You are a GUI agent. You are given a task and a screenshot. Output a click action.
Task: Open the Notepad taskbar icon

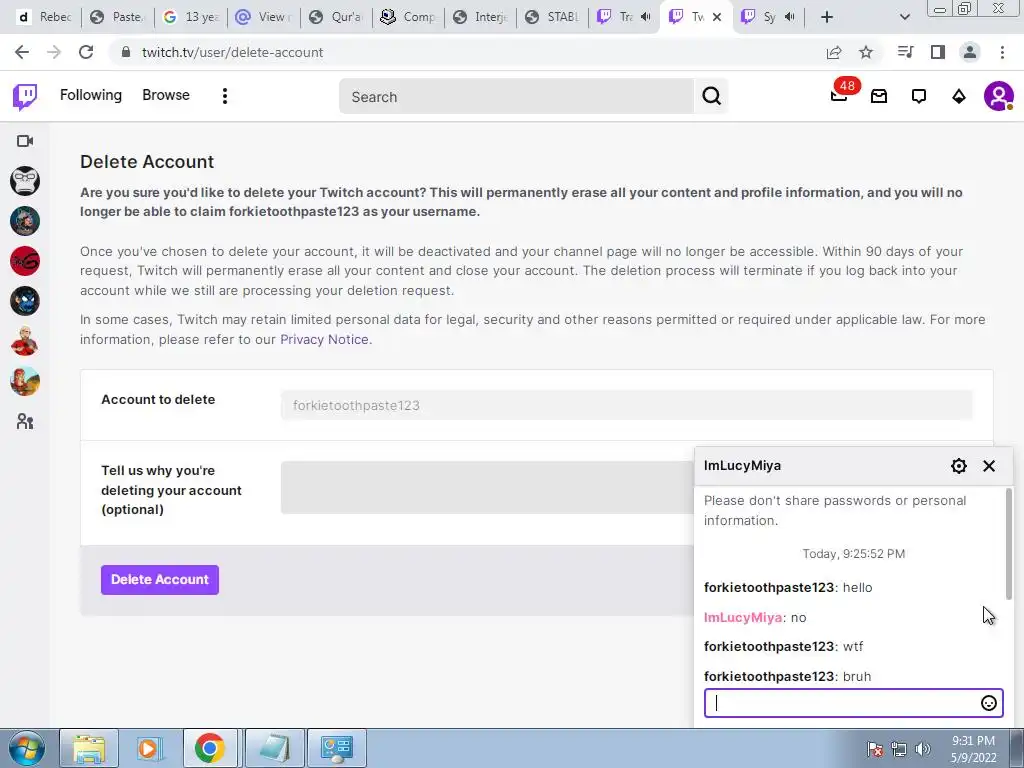coord(274,748)
